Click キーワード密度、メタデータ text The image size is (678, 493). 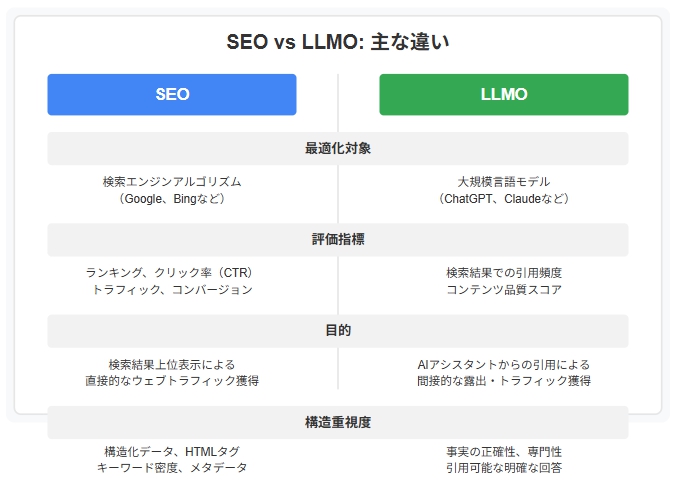(172, 467)
